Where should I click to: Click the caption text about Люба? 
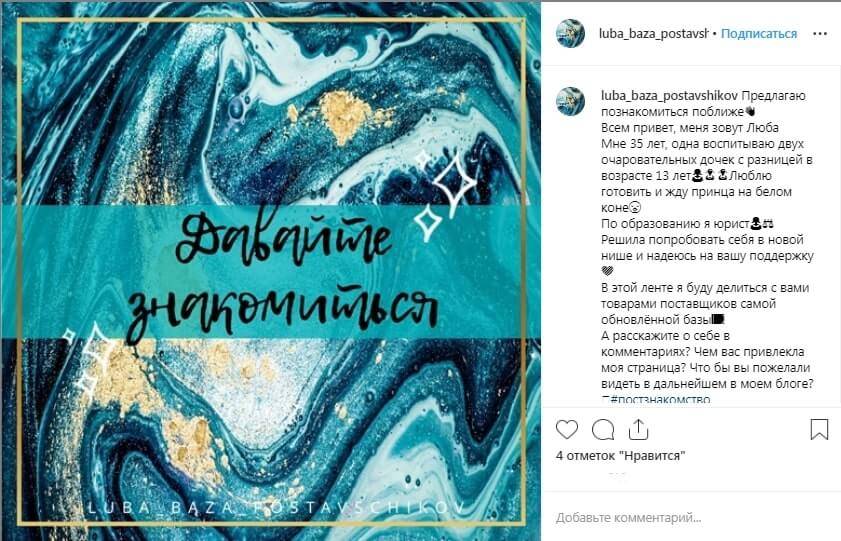click(x=707, y=247)
